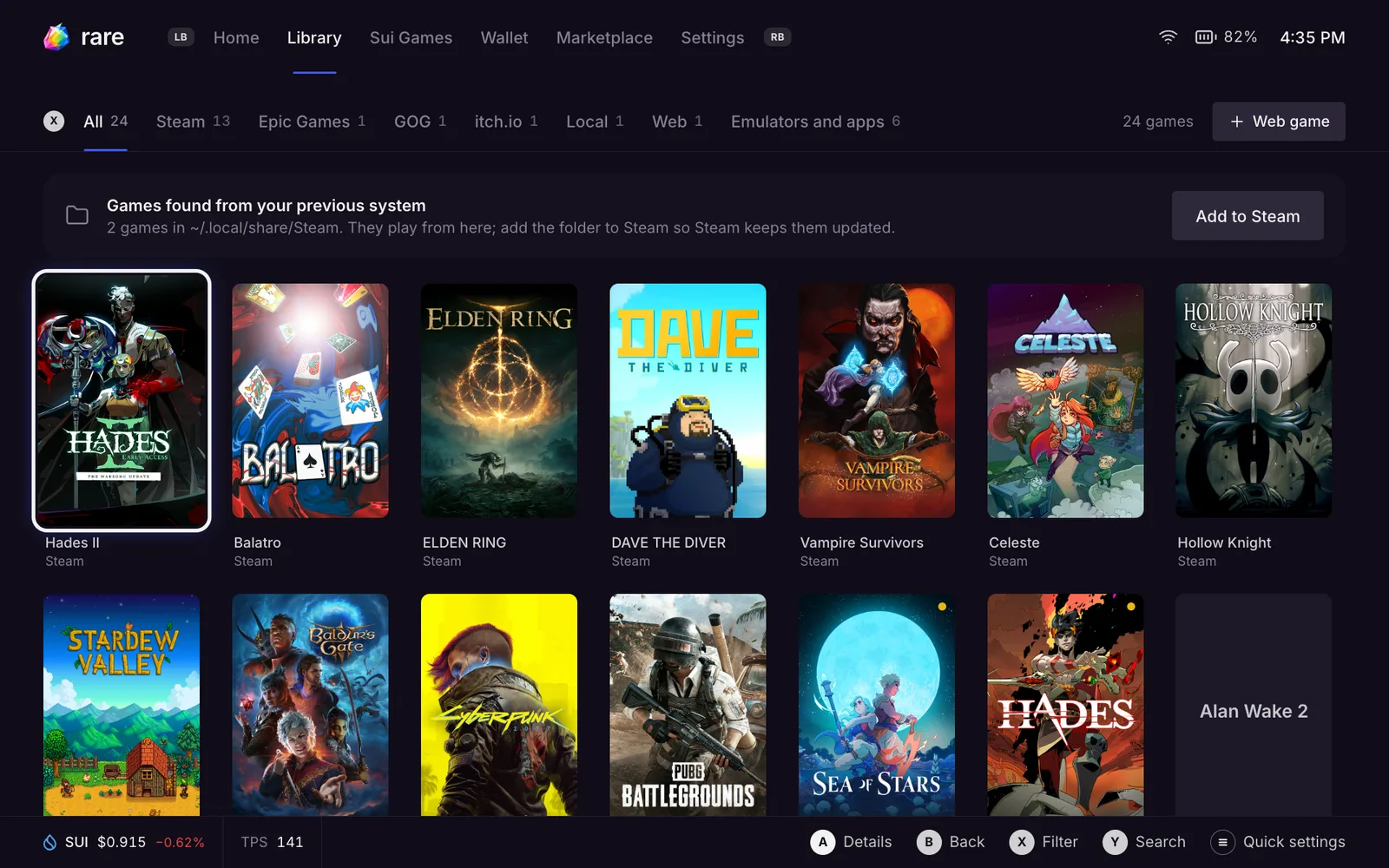Open the Marketplace tab

[604, 37]
